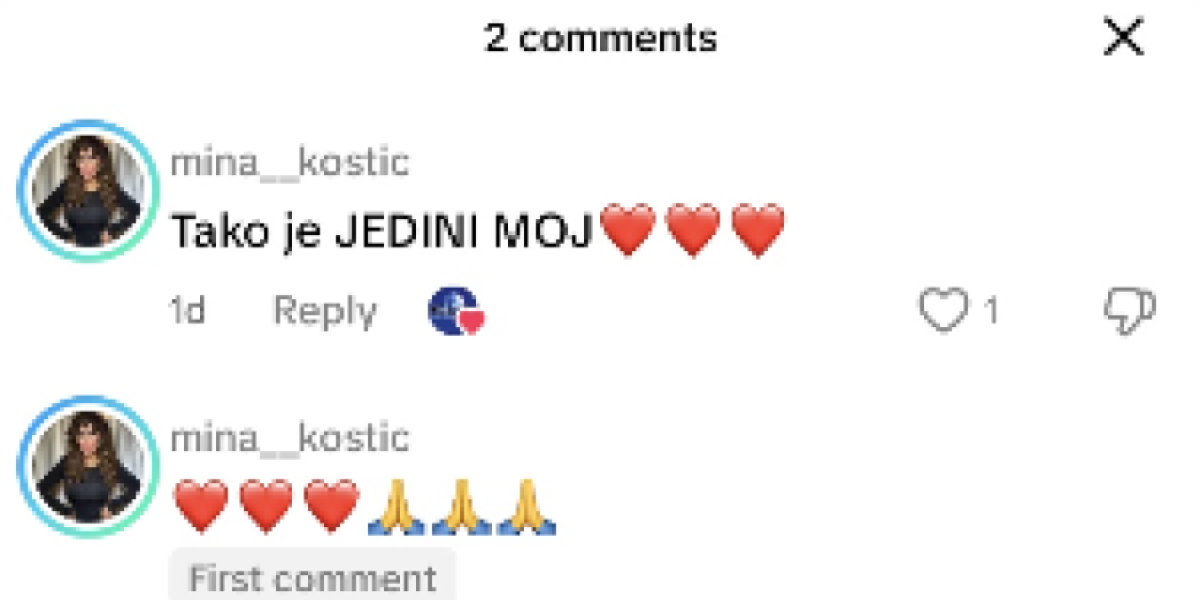
Task: Reply to mina__kostic's first comment
Action: [325, 311]
